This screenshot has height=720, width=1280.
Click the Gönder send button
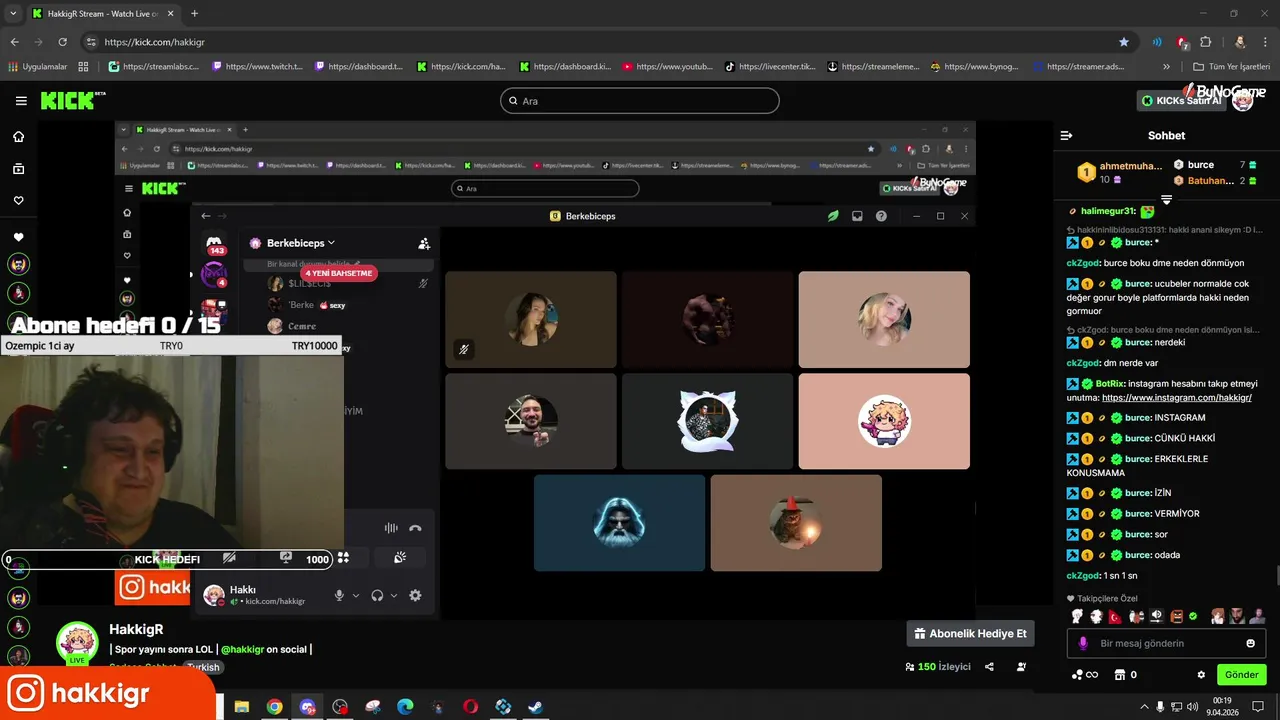[1241, 675]
